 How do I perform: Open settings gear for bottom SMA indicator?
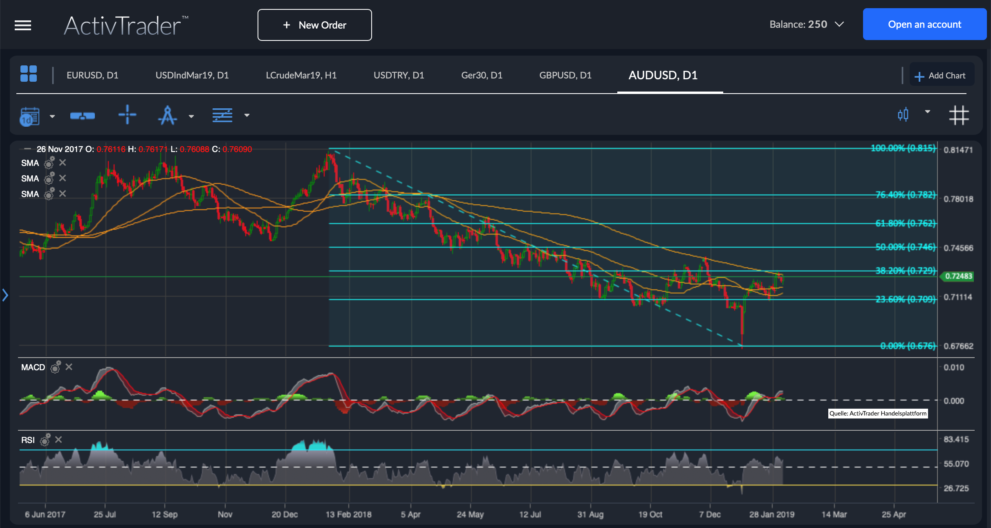click(x=49, y=194)
